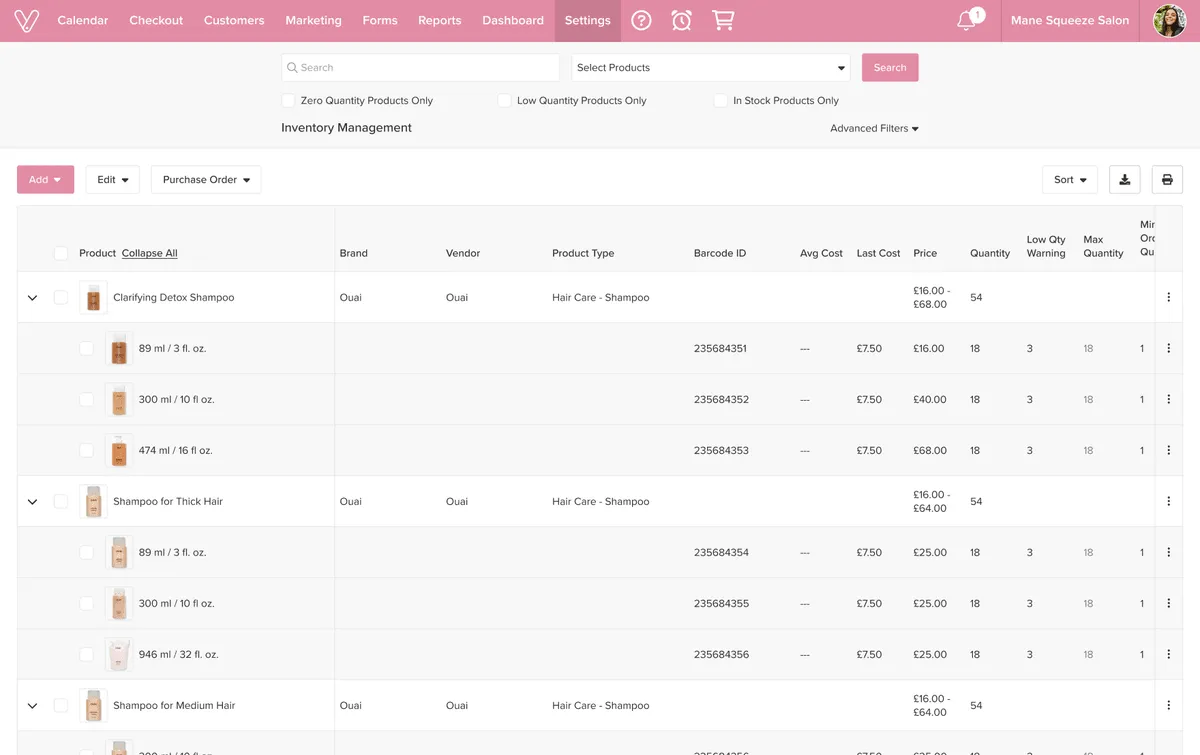Click the alarm clock icon
The image size is (1200, 755).
click(681, 21)
